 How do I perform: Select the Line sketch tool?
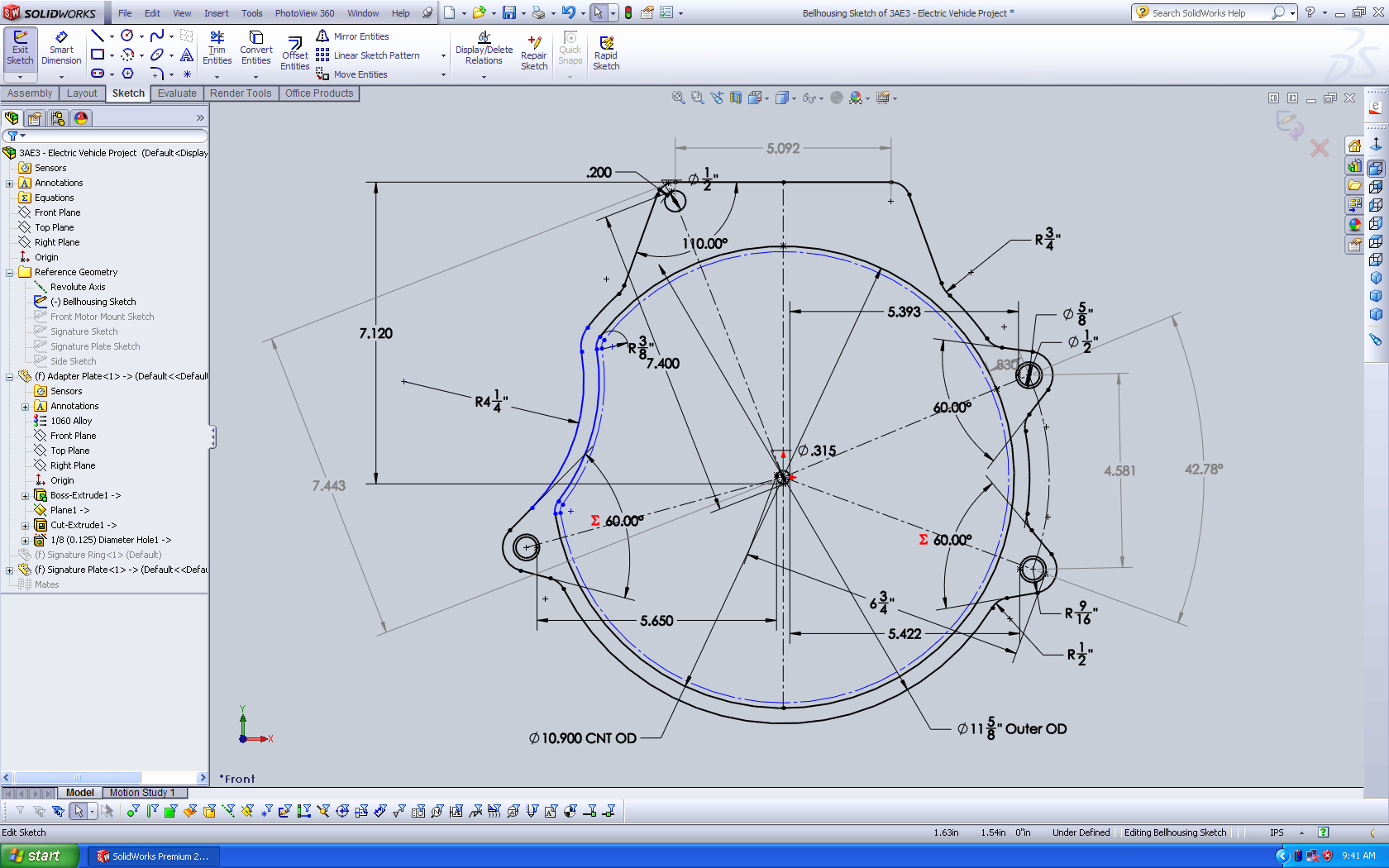pyautogui.click(x=98, y=36)
